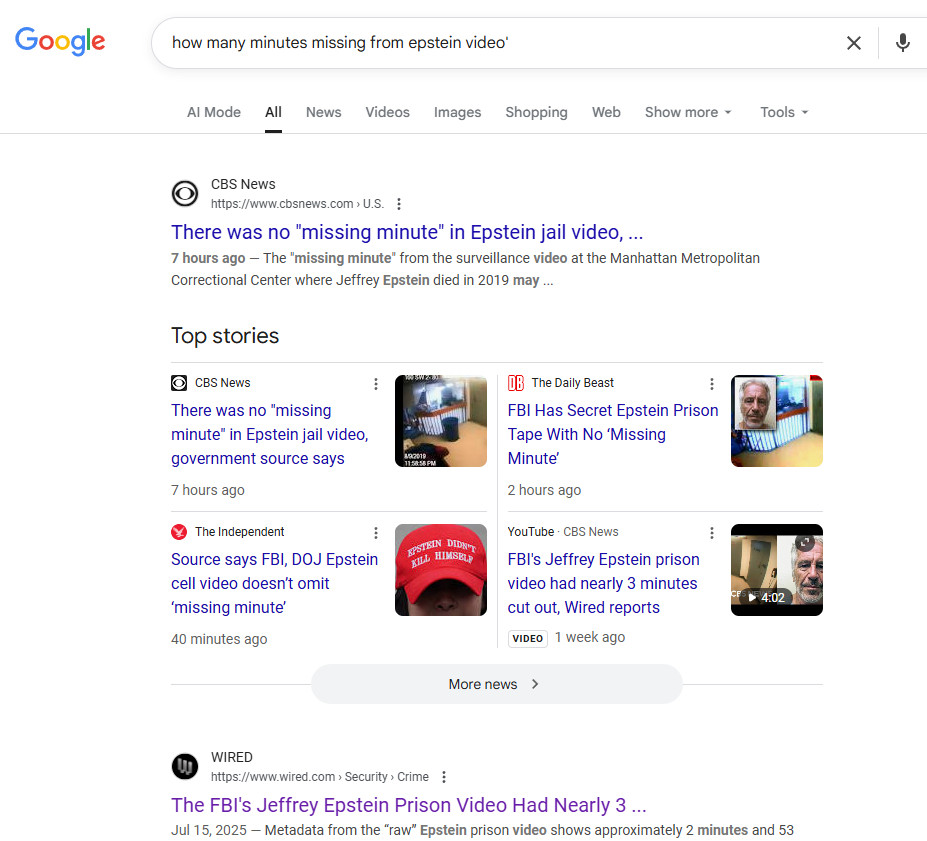Click the cbsnews.com U.S. URL breadcrumb
Image resolution: width=927 pixels, height=841 pixels.
(x=297, y=204)
